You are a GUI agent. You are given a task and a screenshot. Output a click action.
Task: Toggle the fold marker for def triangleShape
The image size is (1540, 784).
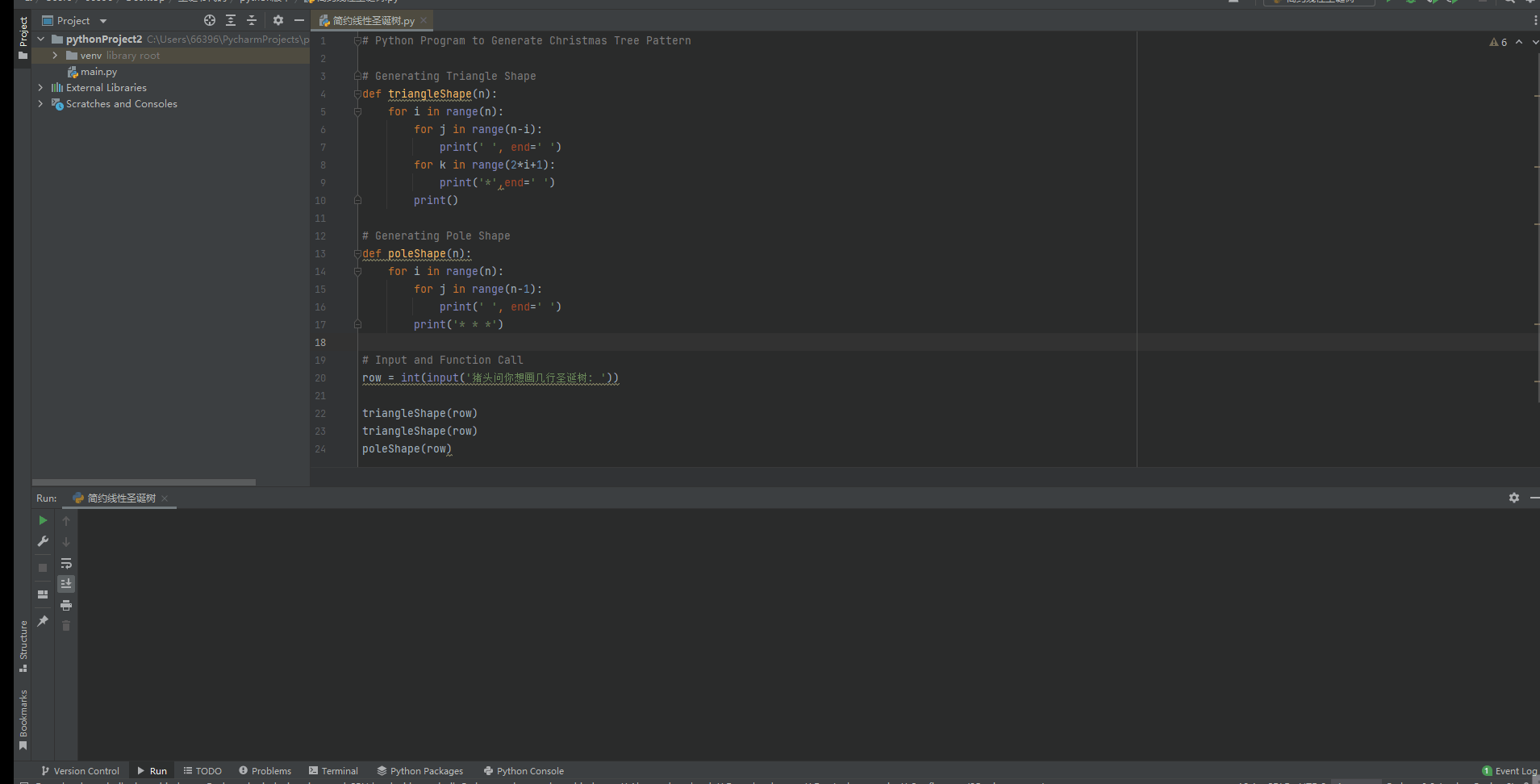(x=357, y=94)
